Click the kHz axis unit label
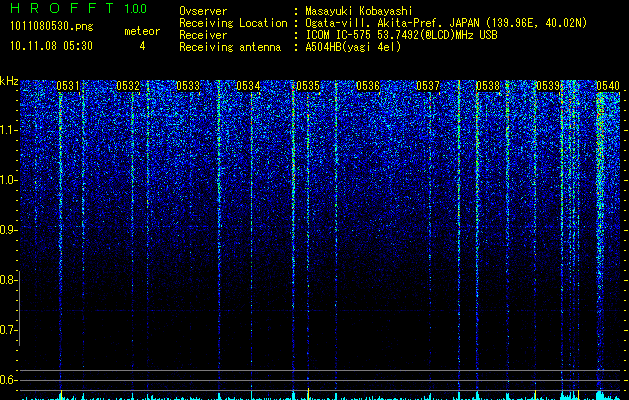The width and height of the screenshot is (629, 400). [x=9, y=81]
